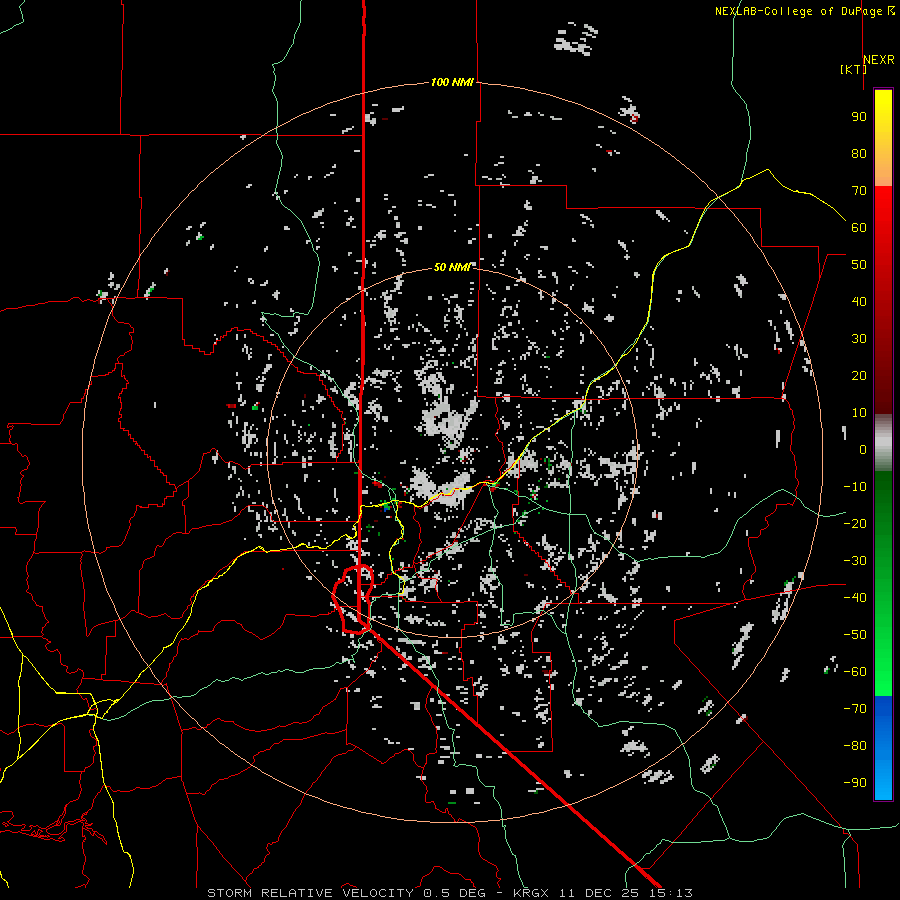Click the Storm Relative Velocity caption at the bottom

click(x=450, y=893)
